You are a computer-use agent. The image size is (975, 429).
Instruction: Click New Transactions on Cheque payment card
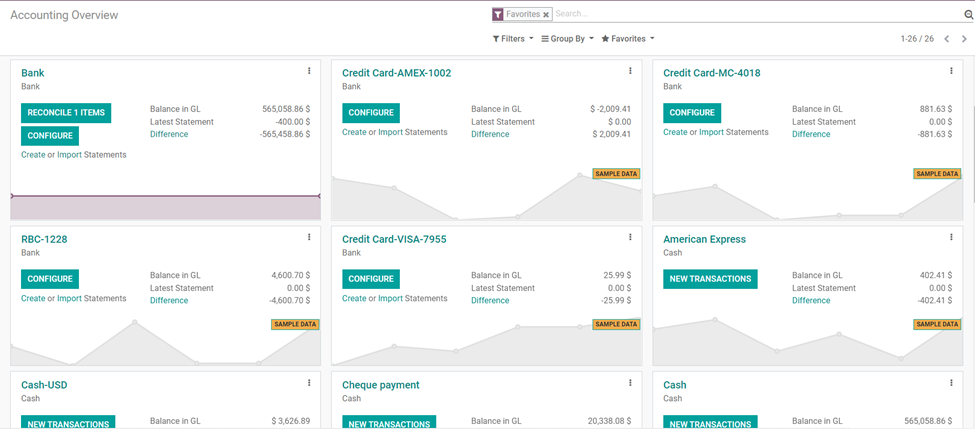point(389,423)
